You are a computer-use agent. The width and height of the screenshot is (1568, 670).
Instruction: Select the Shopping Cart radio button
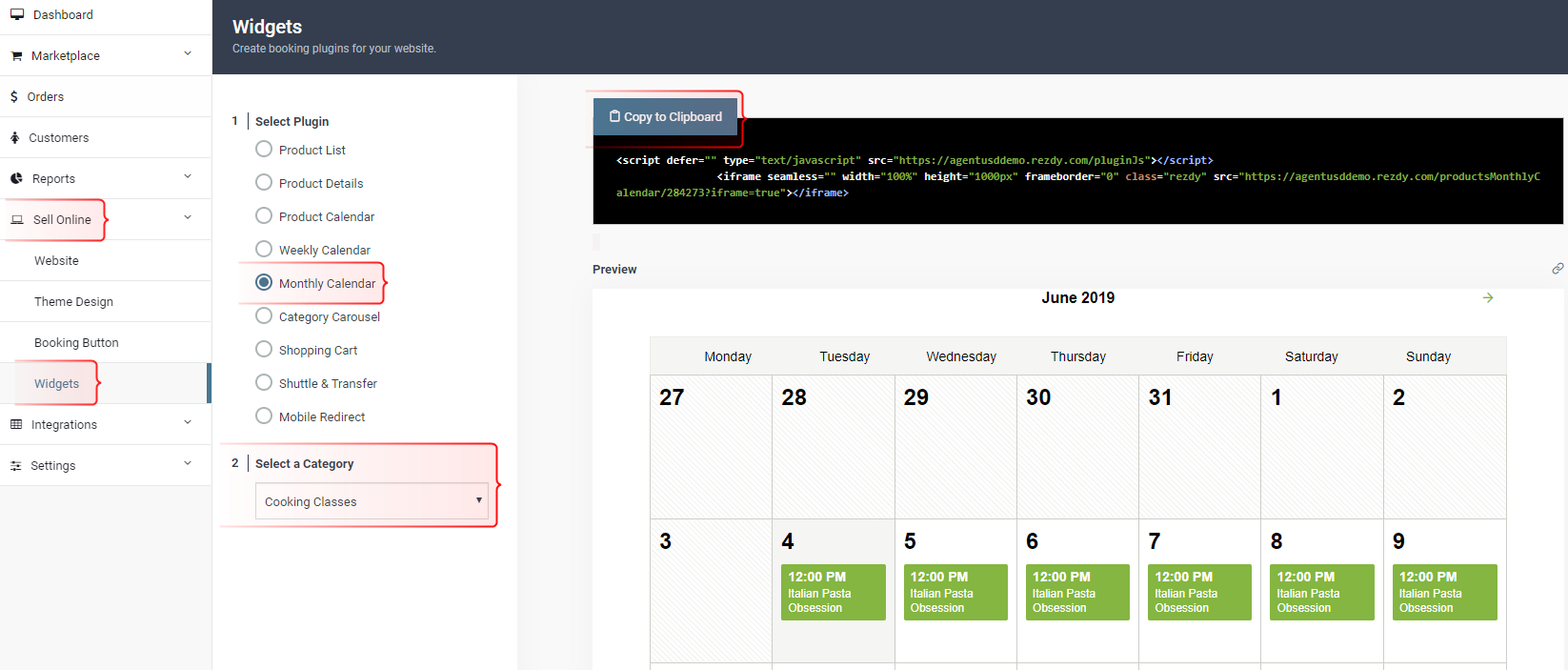pos(264,349)
